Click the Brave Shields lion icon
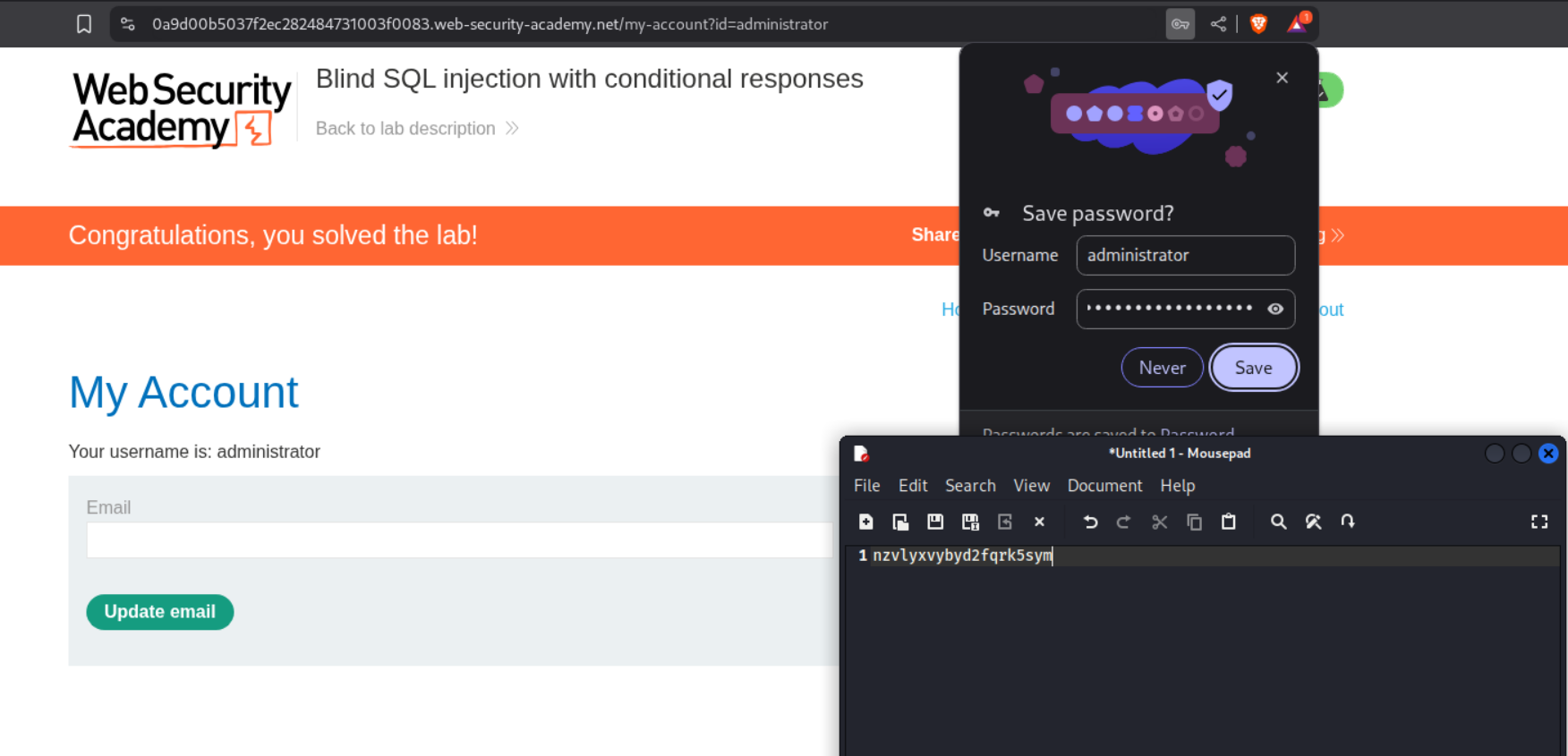Image resolution: width=1568 pixels, height=756 pixels. point(1258,24)
